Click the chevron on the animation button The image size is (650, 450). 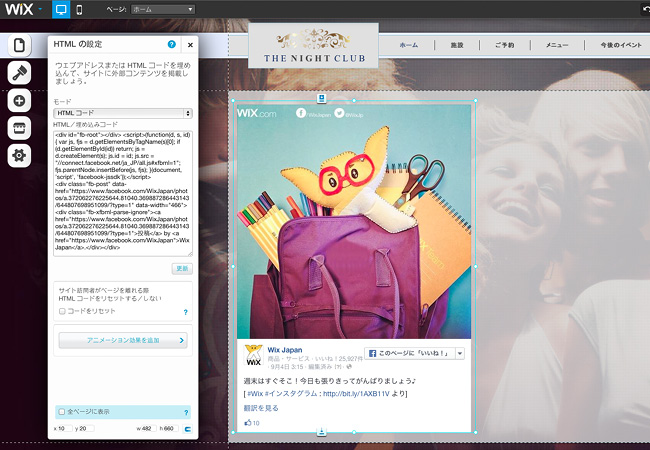182,340
